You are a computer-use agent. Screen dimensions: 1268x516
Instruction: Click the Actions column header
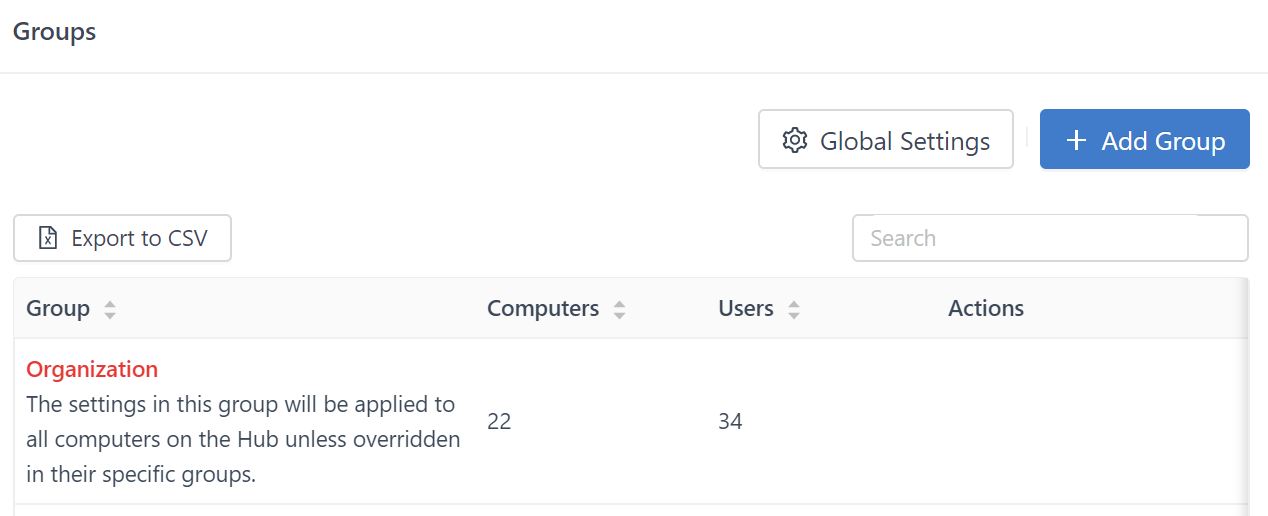click(986, 308)
